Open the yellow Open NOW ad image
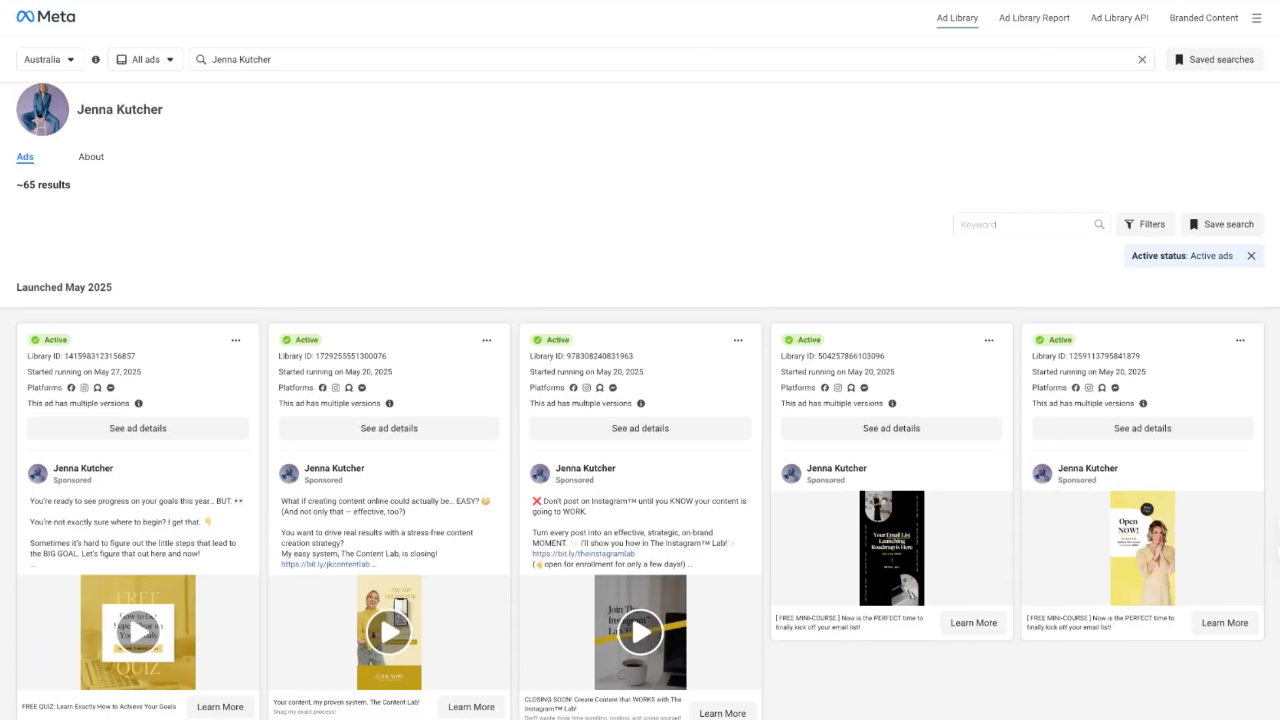This screenshot has width=1280, height=720. click(1143, 548)
